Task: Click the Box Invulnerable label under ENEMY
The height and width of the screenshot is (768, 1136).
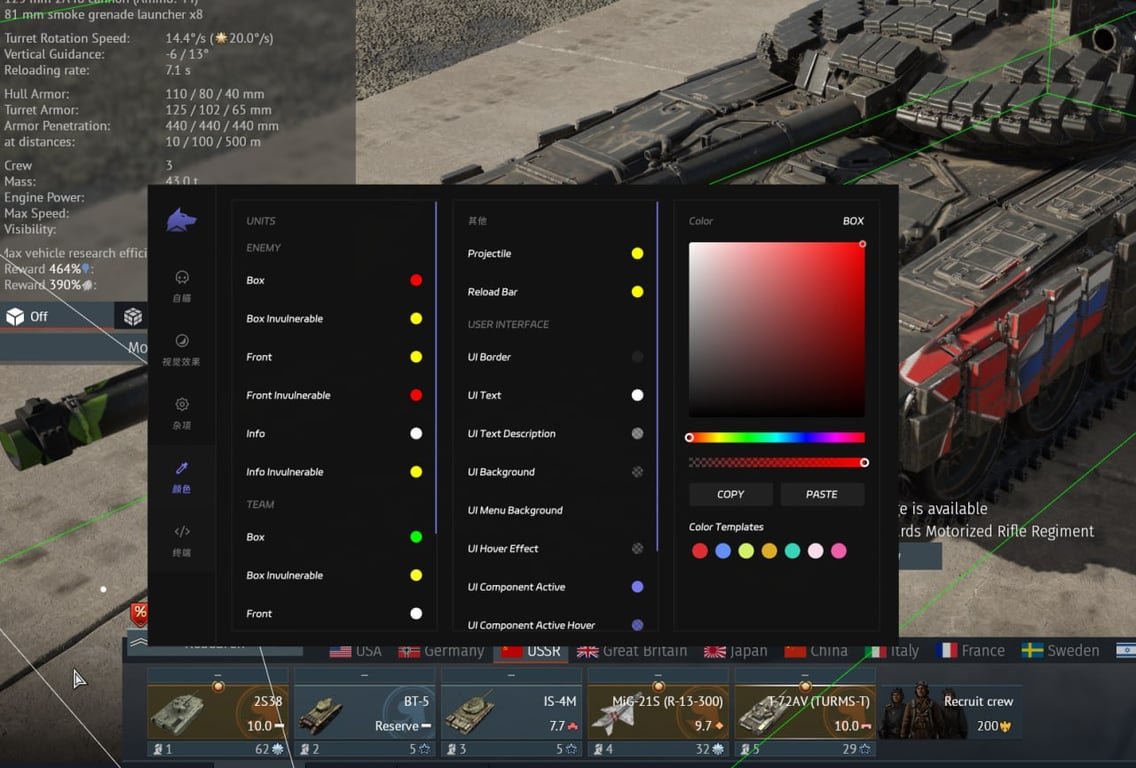Action: [285, 319]
